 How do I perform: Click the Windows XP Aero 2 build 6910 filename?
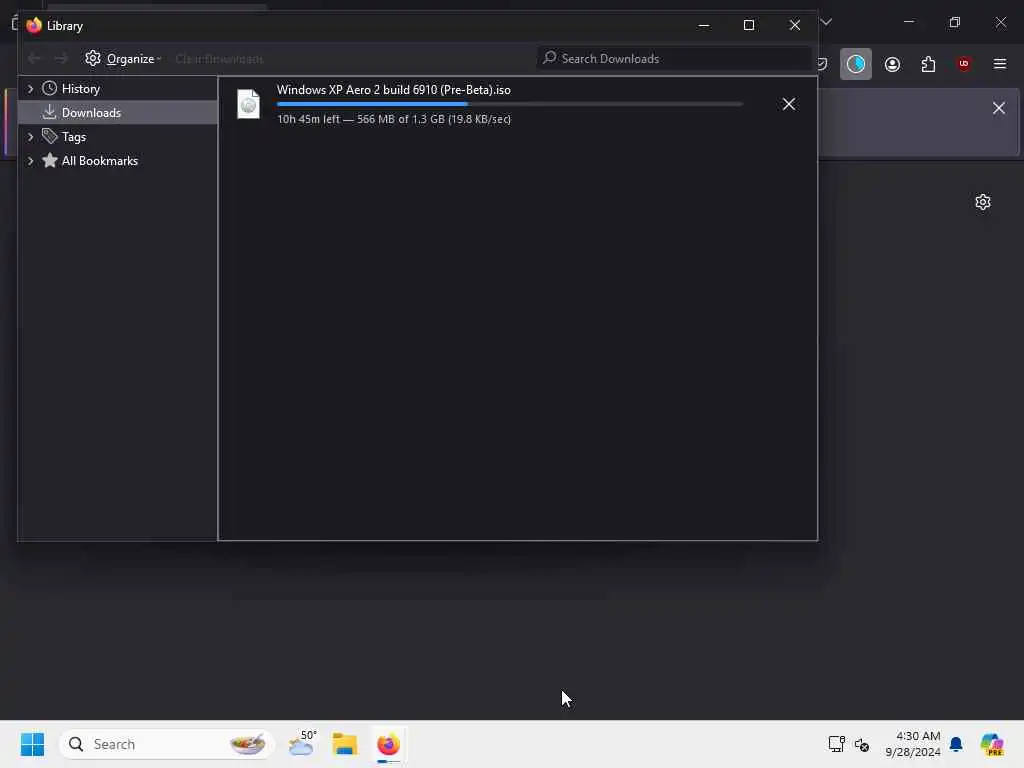[393, 90]
